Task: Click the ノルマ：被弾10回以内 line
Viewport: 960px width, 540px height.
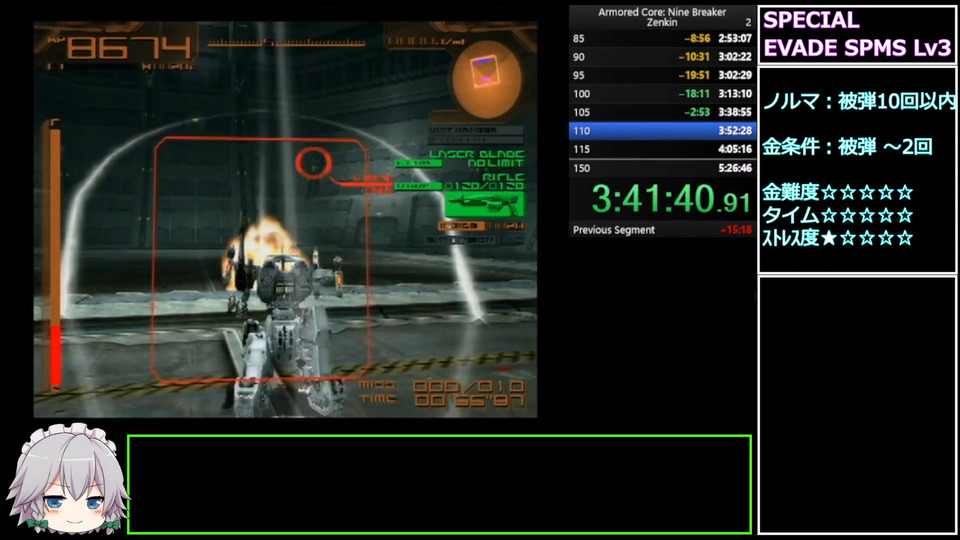Action: coord(858,101)
